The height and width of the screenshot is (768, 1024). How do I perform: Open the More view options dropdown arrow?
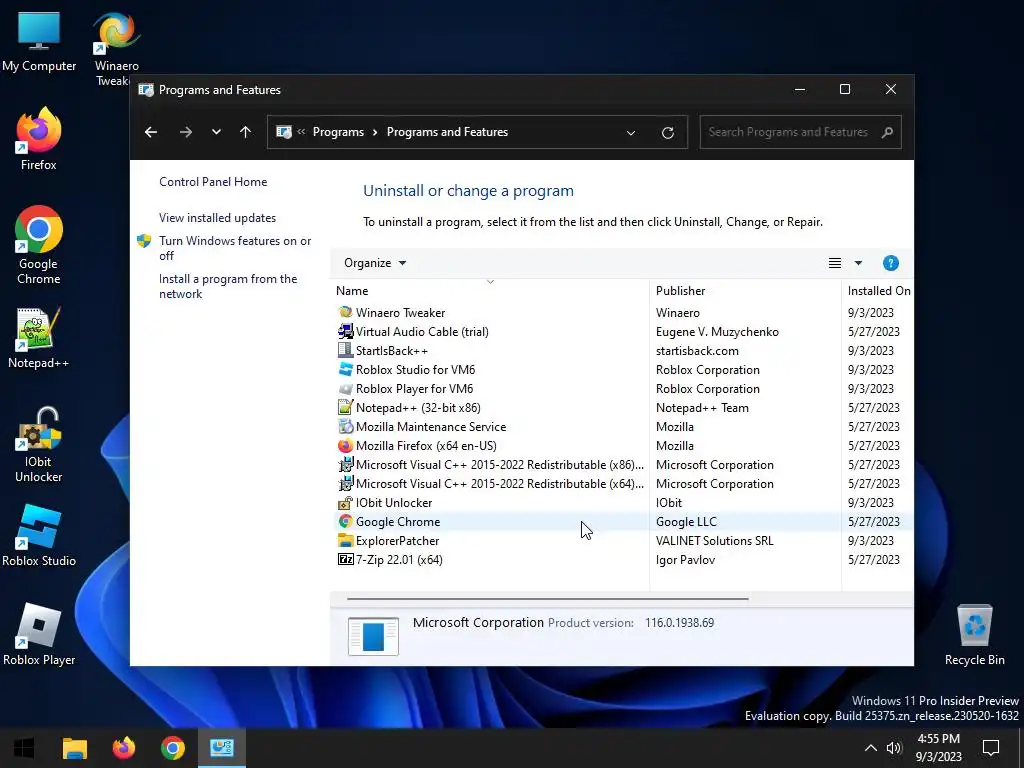(x=858, y=263)
